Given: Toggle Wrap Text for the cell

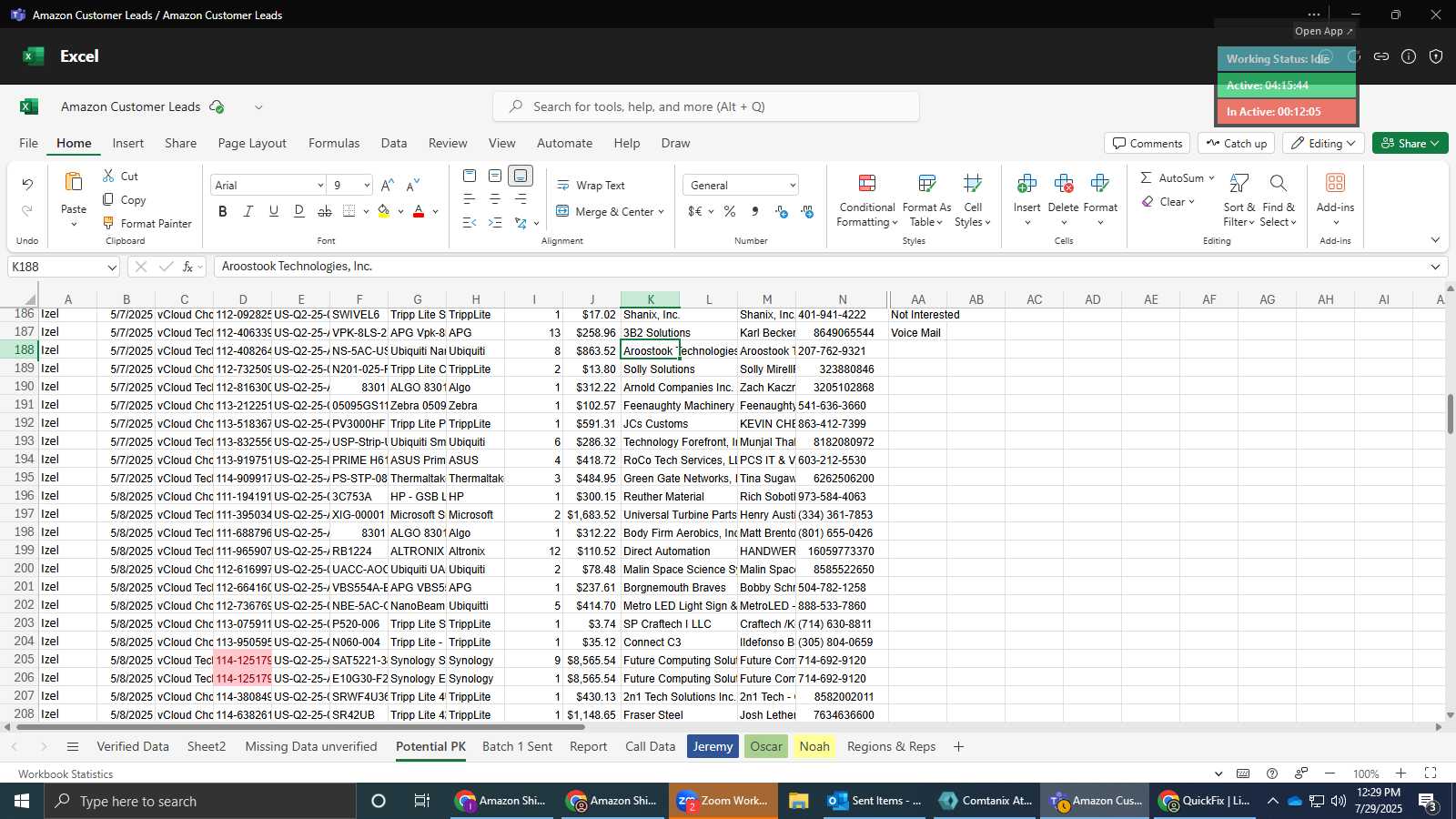Looking at the screenshot, I should (x=591, y=186).
